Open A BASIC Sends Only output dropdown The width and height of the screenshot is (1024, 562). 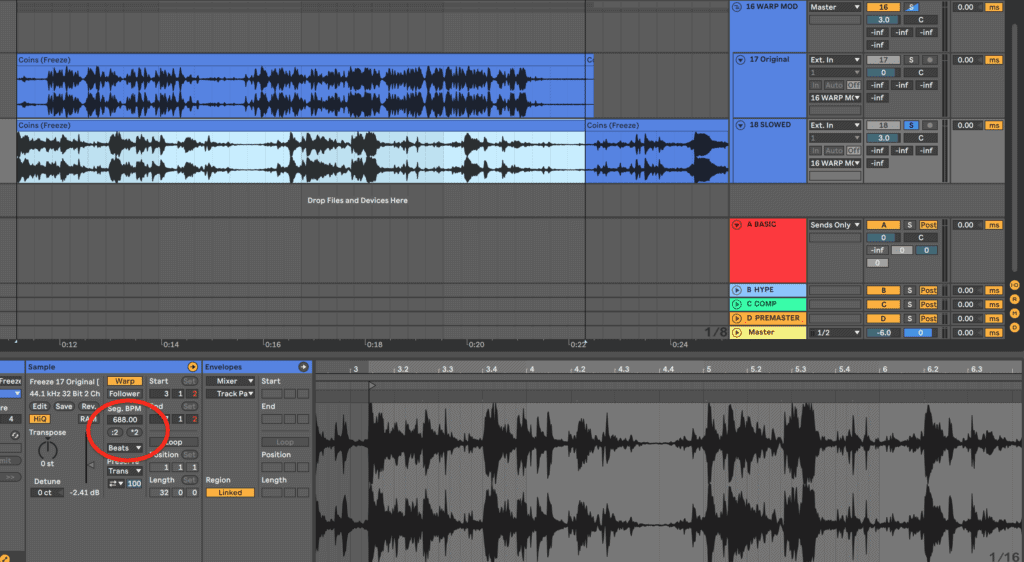pos(835,225)
